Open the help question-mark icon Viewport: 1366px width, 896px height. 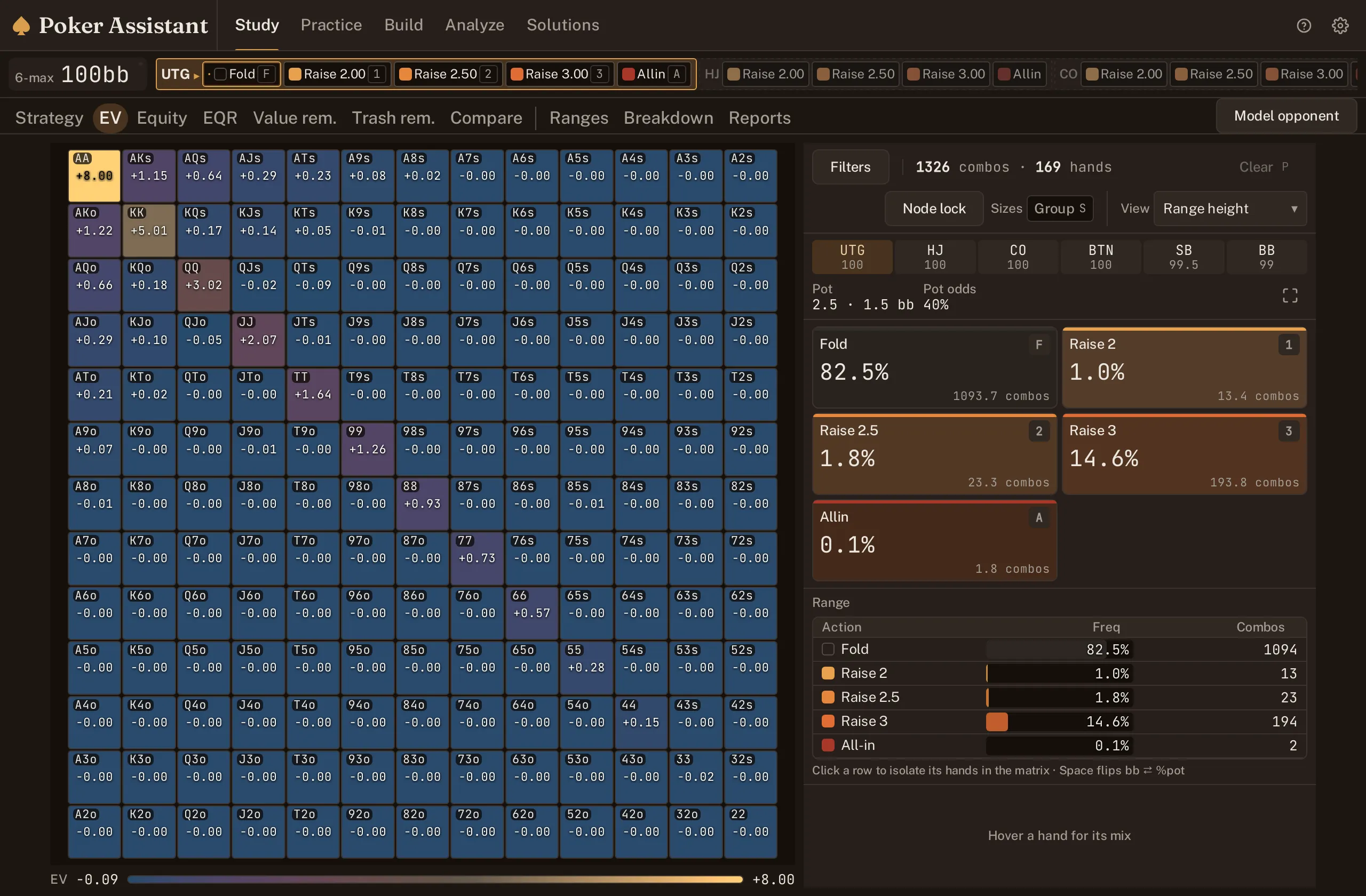click(1304, 25)
